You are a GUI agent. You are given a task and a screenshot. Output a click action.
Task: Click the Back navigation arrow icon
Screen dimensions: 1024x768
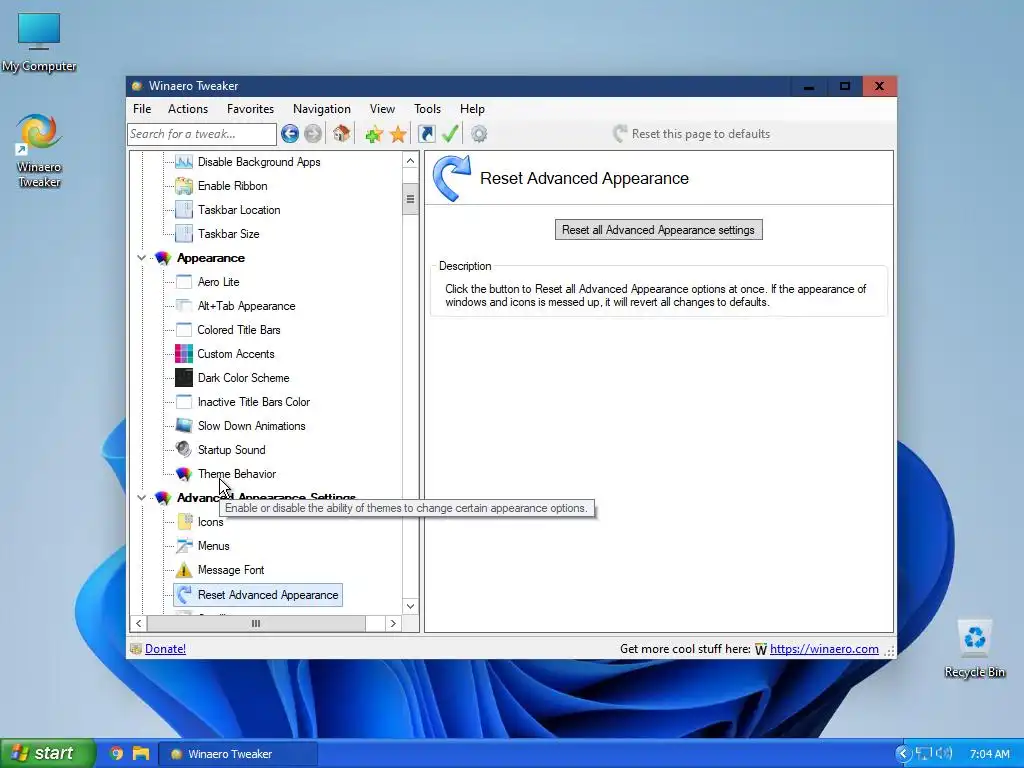290,134
